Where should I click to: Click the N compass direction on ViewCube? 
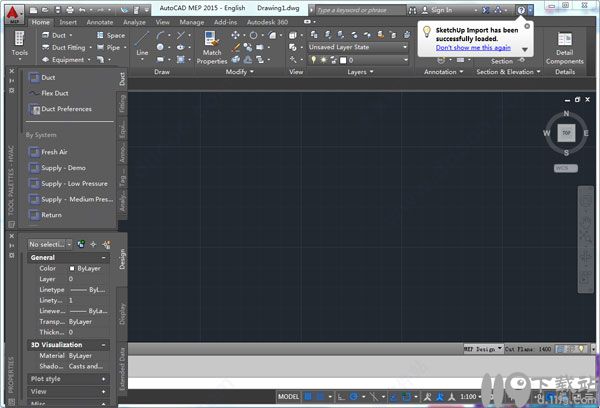click(566, 114)
